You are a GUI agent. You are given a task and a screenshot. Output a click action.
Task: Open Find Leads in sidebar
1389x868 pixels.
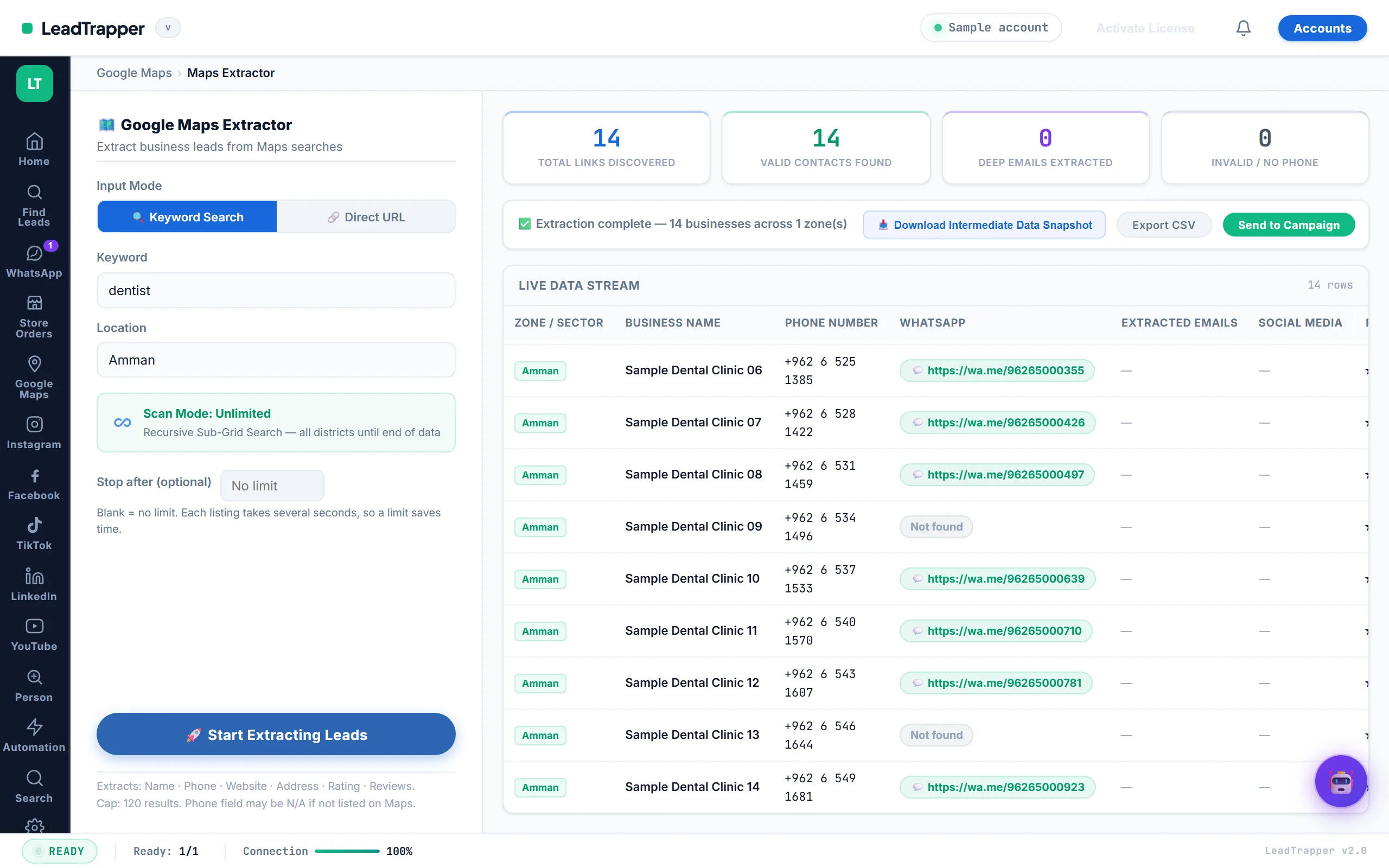34,205
